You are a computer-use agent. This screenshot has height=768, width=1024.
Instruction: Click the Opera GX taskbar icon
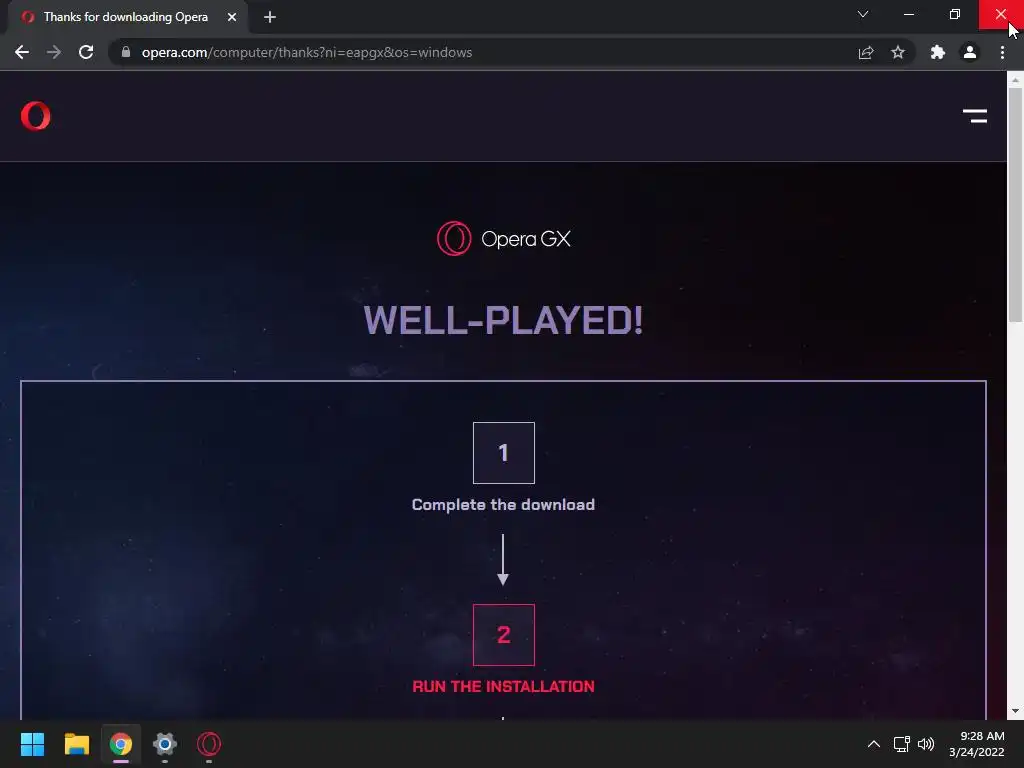[209, 744]
